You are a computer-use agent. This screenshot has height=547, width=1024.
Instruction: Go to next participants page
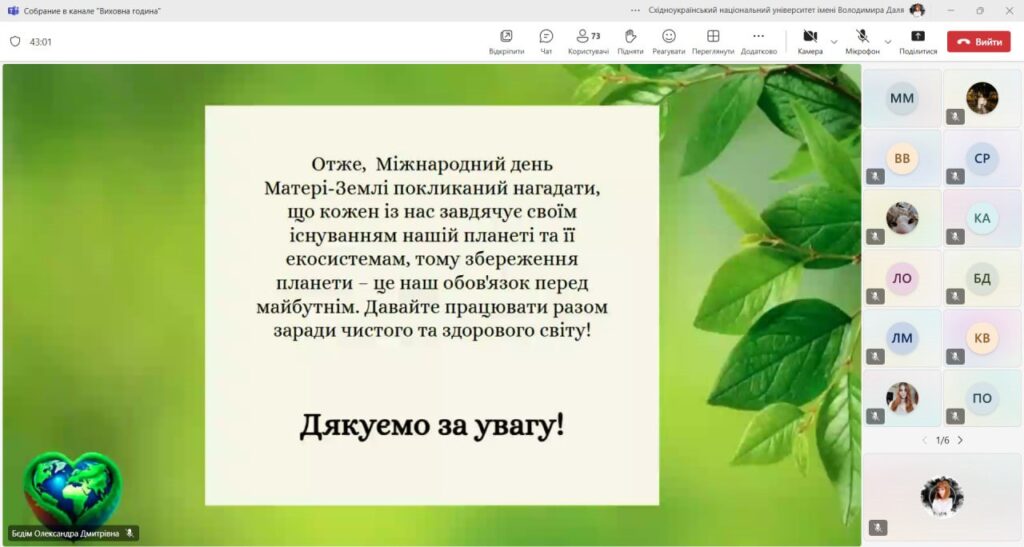point(960,440)
